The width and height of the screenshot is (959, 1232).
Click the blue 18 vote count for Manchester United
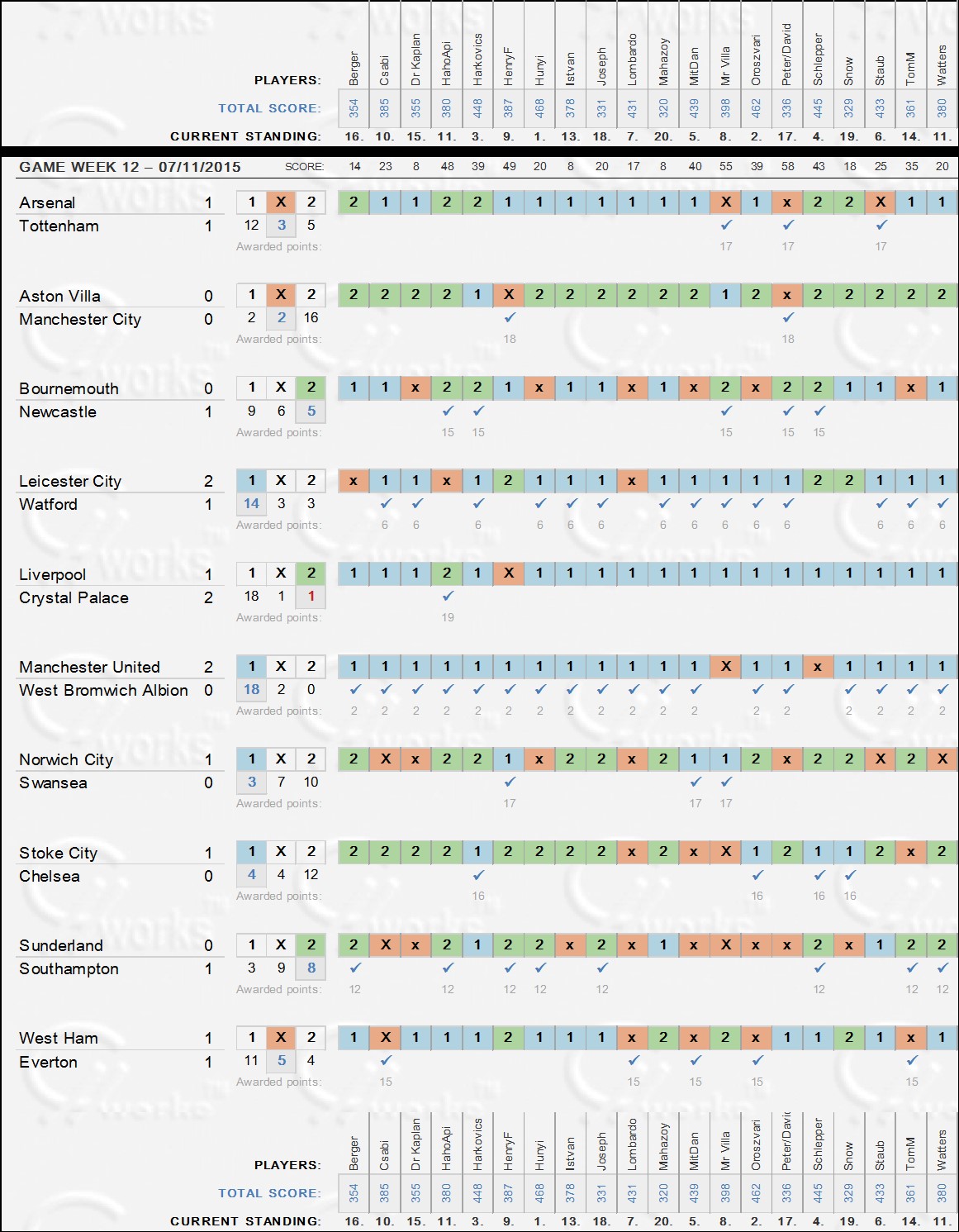point(252,689)
